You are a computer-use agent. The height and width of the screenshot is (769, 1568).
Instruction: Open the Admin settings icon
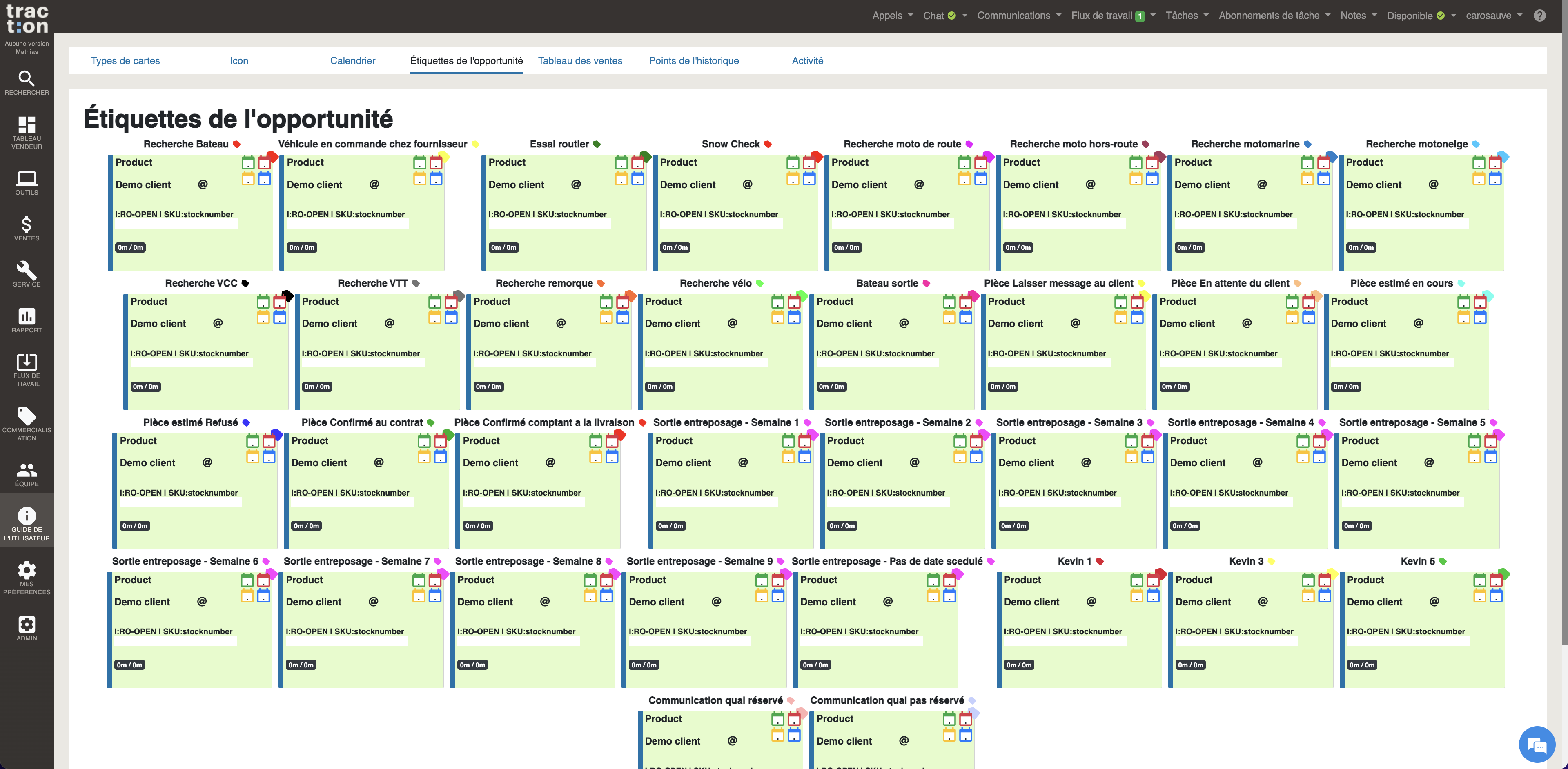(x=27, y=629)
